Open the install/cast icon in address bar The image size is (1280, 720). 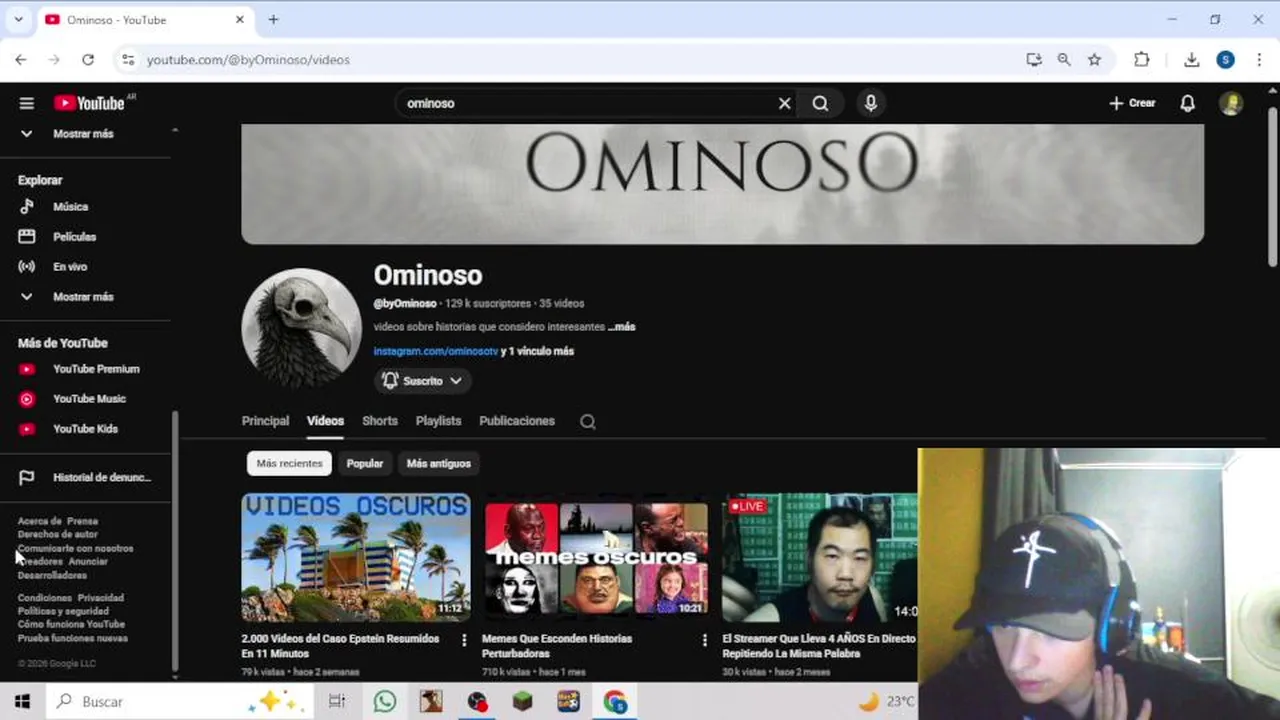point(1034,60)
